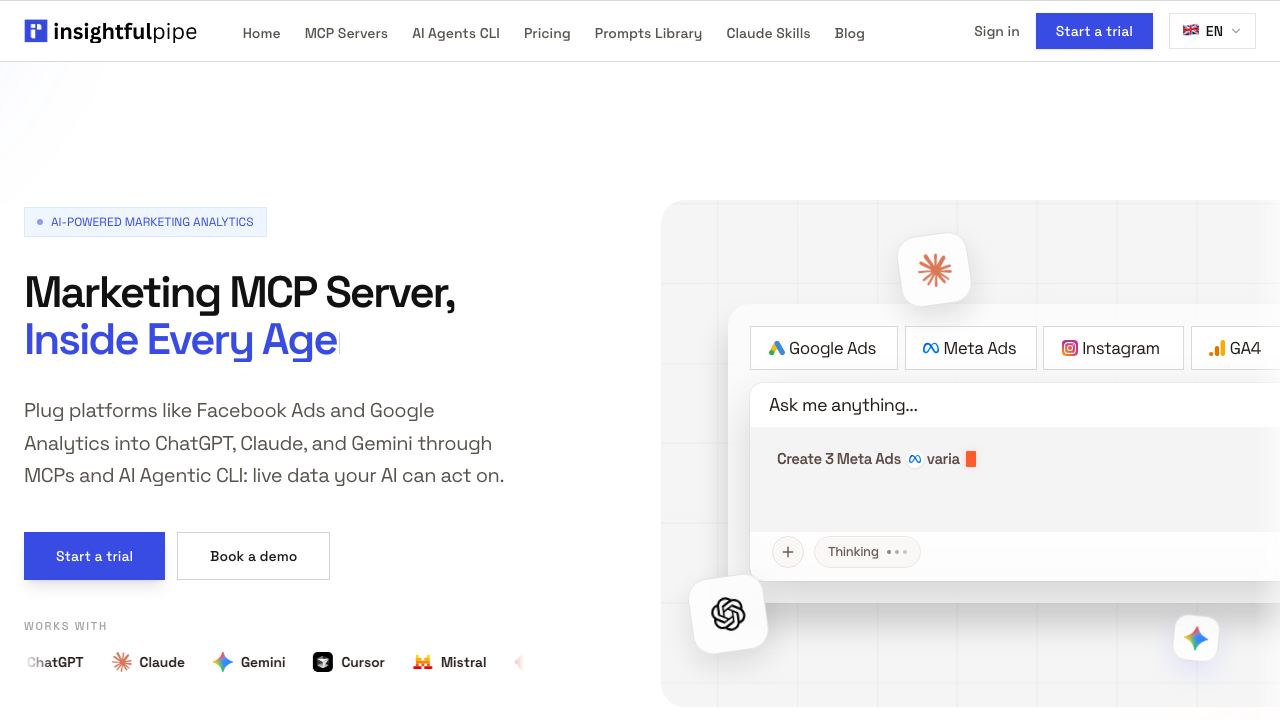Select the Instagram tab
This screenshot has width=1280, height=720.
1113,348
